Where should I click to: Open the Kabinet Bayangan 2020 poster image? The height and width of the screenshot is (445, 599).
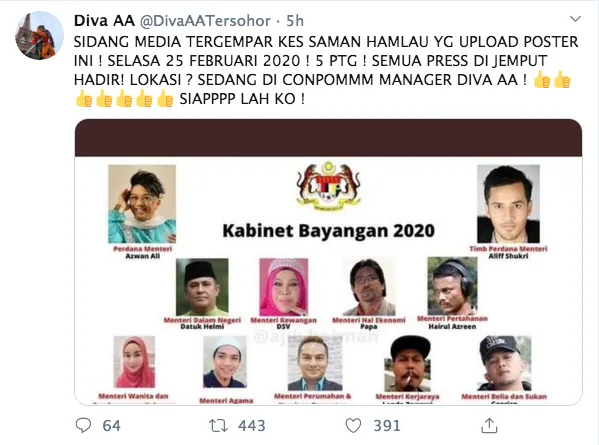pos(328,262)
